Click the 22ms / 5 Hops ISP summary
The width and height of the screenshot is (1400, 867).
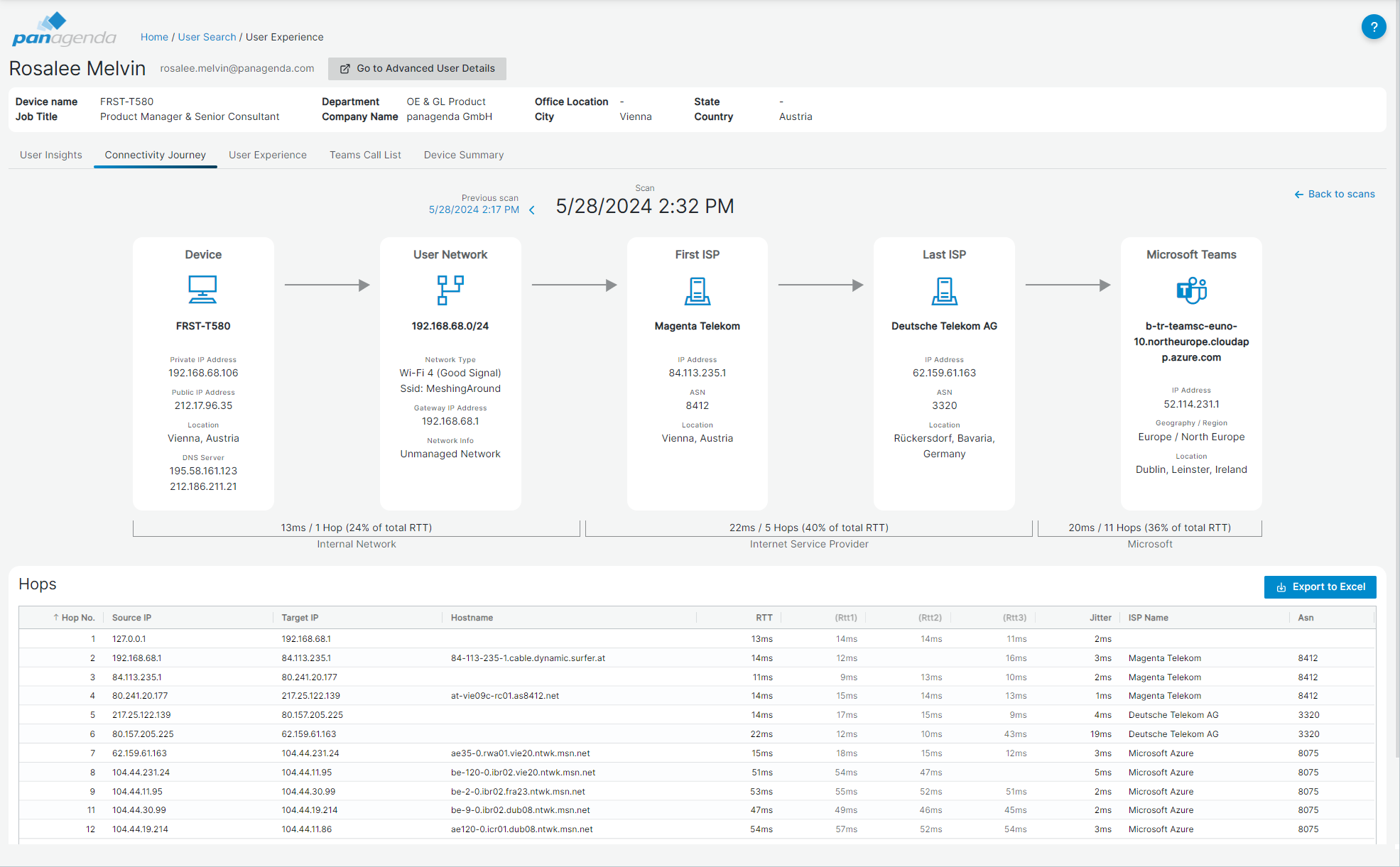tap(809, 528)
